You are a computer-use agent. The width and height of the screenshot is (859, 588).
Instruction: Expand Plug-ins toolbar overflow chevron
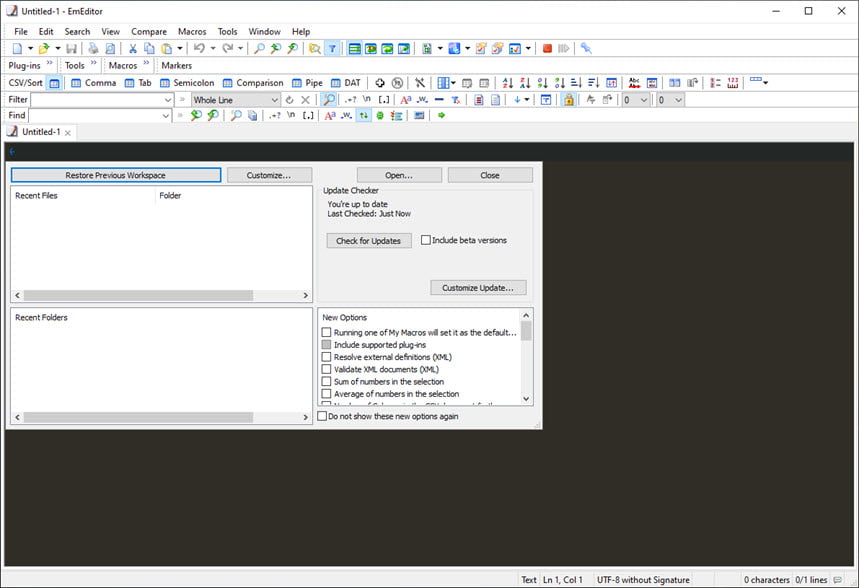[49, 64]
